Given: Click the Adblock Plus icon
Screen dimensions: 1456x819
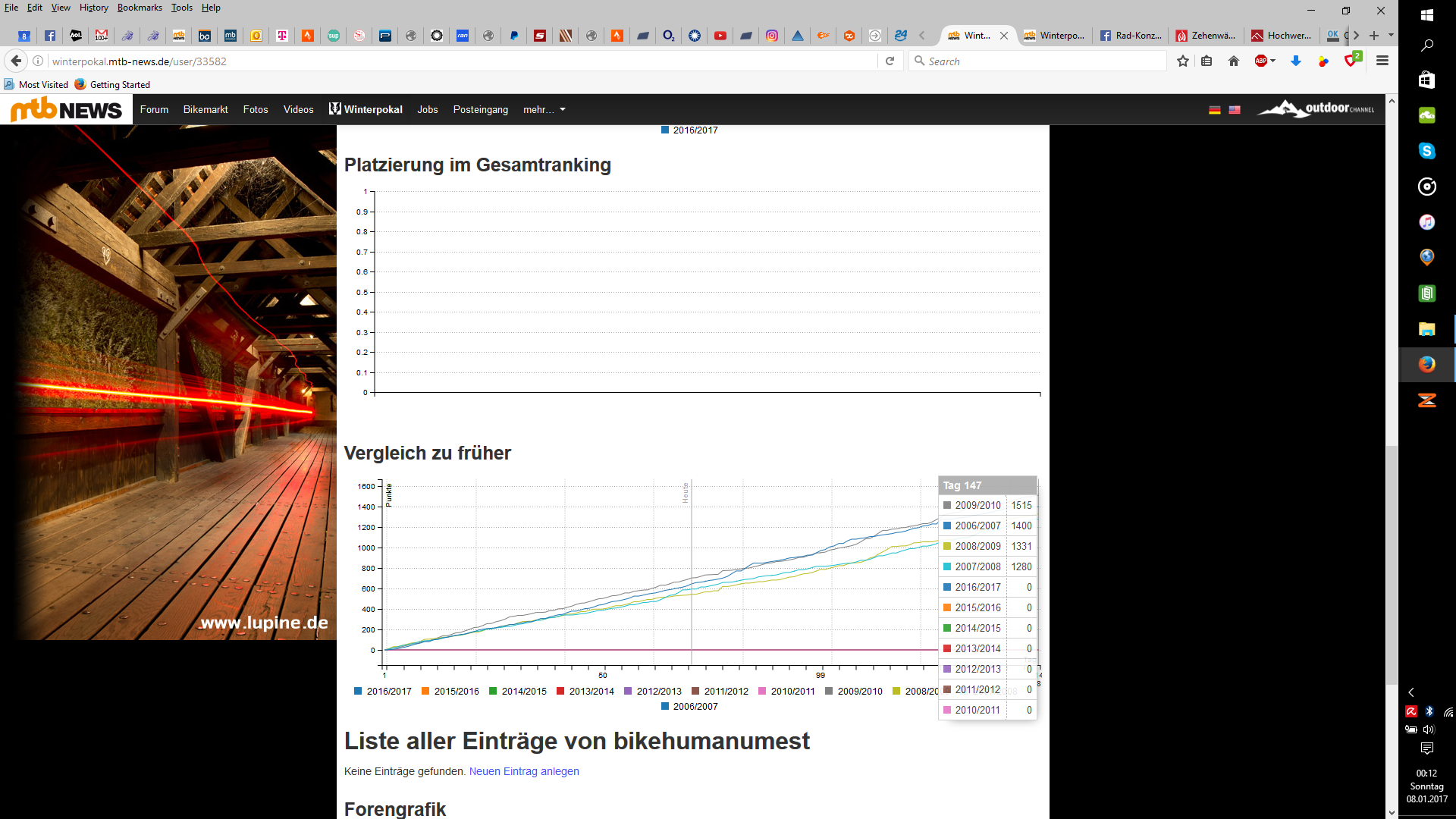Looking at the screenshot, I should tap(1260, 61).
